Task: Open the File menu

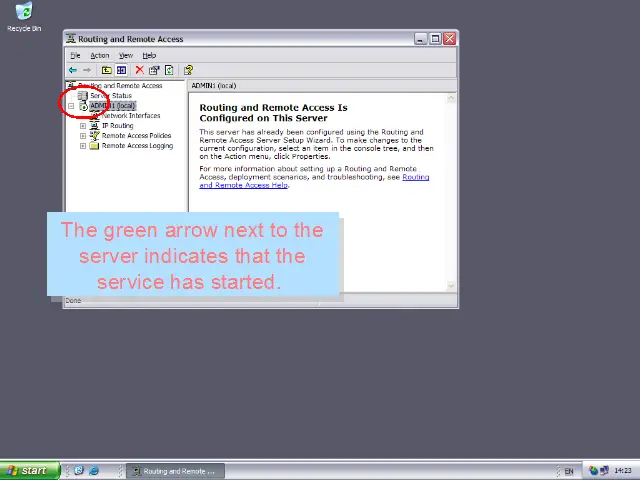Action: click(x=75, y=55)
